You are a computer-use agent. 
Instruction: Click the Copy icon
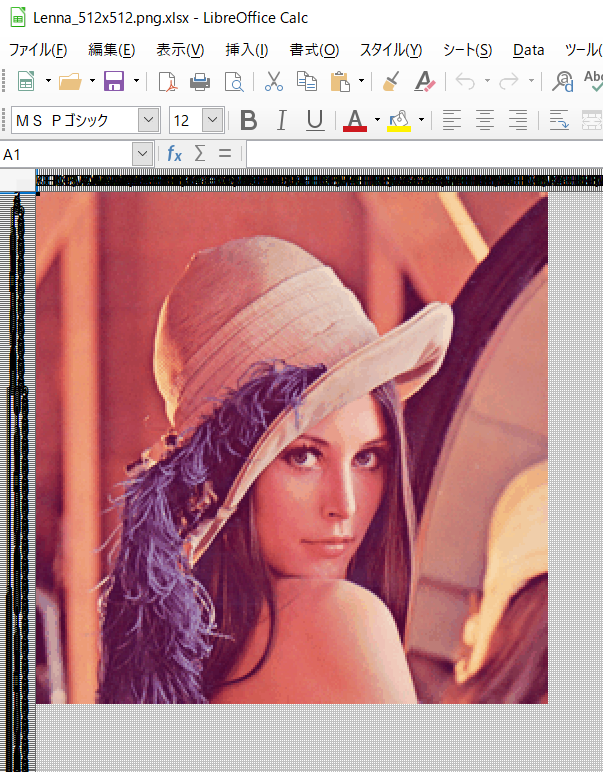click(306, 81)
